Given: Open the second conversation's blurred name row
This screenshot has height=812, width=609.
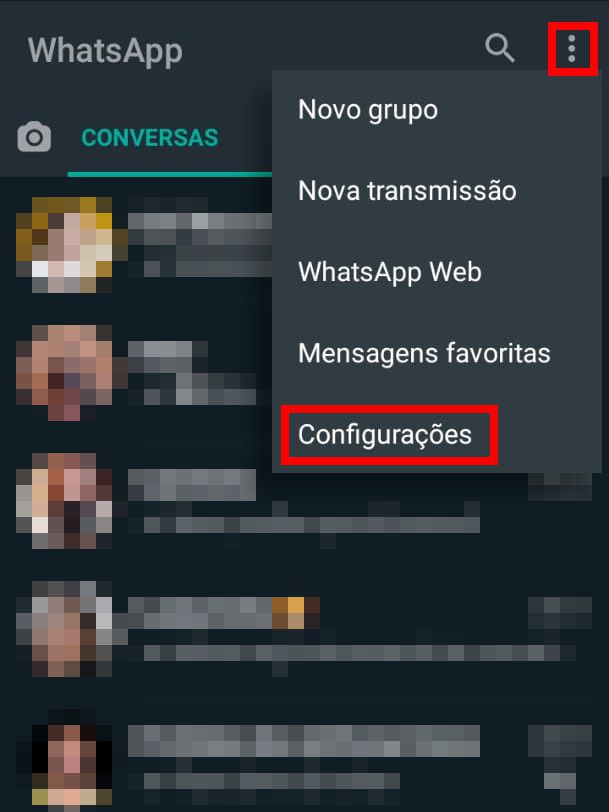Looking at the screenshot, I should 160,357.
